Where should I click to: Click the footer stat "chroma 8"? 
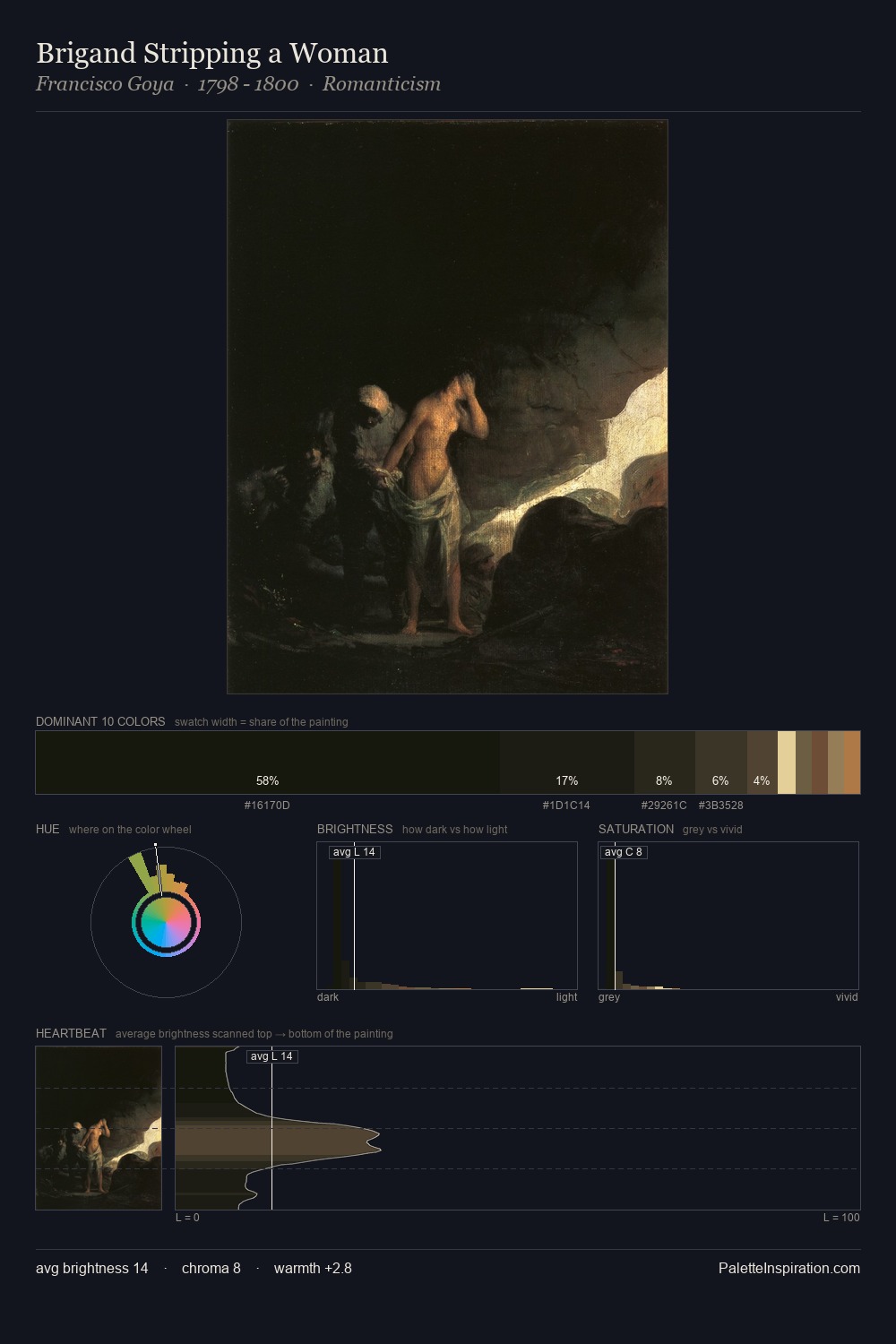click(x=211, y=1268)
